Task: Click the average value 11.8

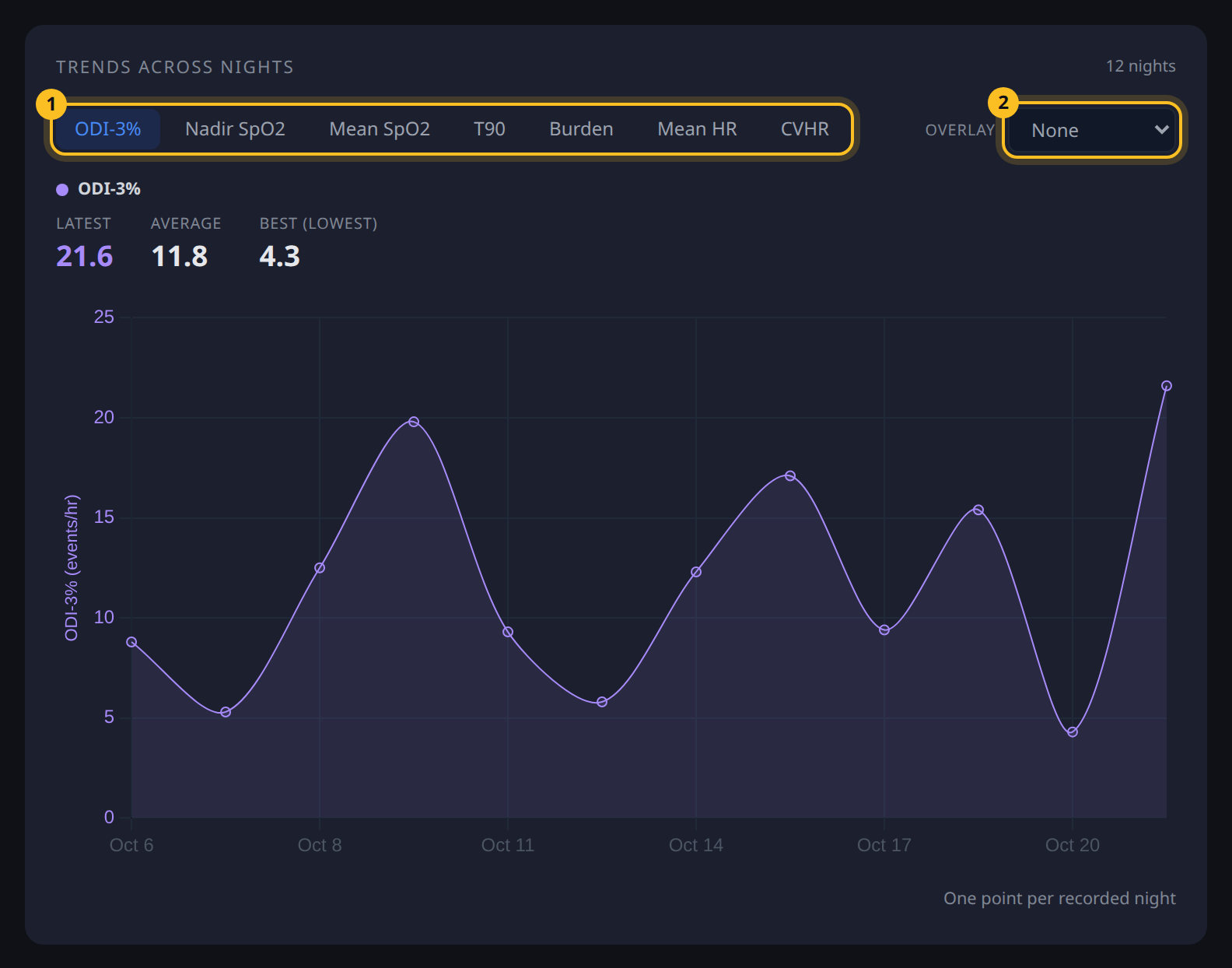Action: (180, 256)
